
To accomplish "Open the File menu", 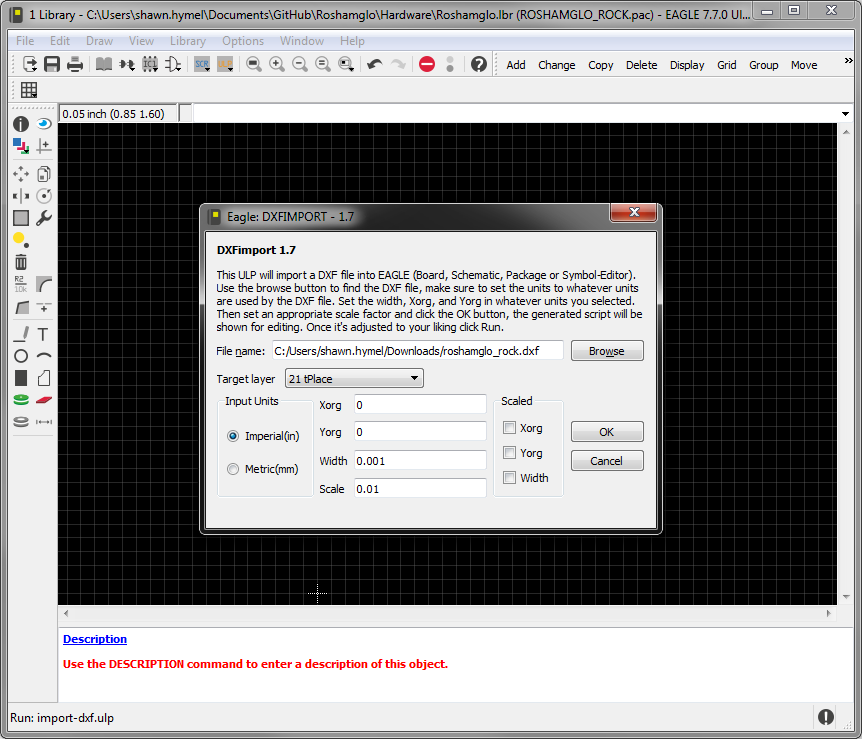I will coord(25,41).
